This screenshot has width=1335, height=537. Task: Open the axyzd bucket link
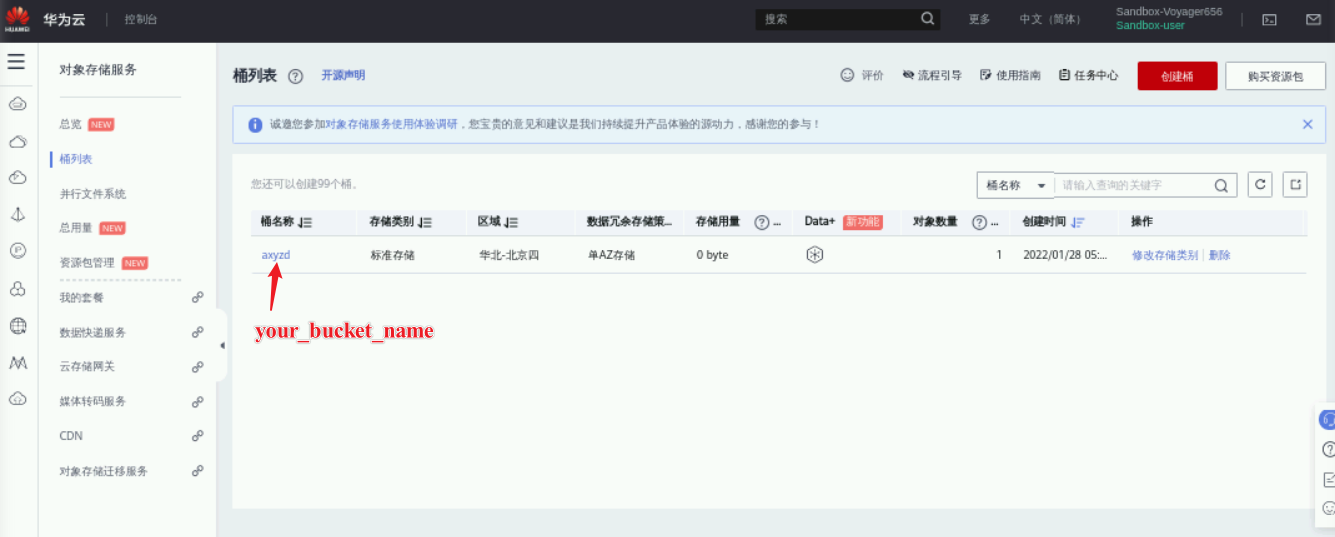pyautogui.click(x=276, y=255)
